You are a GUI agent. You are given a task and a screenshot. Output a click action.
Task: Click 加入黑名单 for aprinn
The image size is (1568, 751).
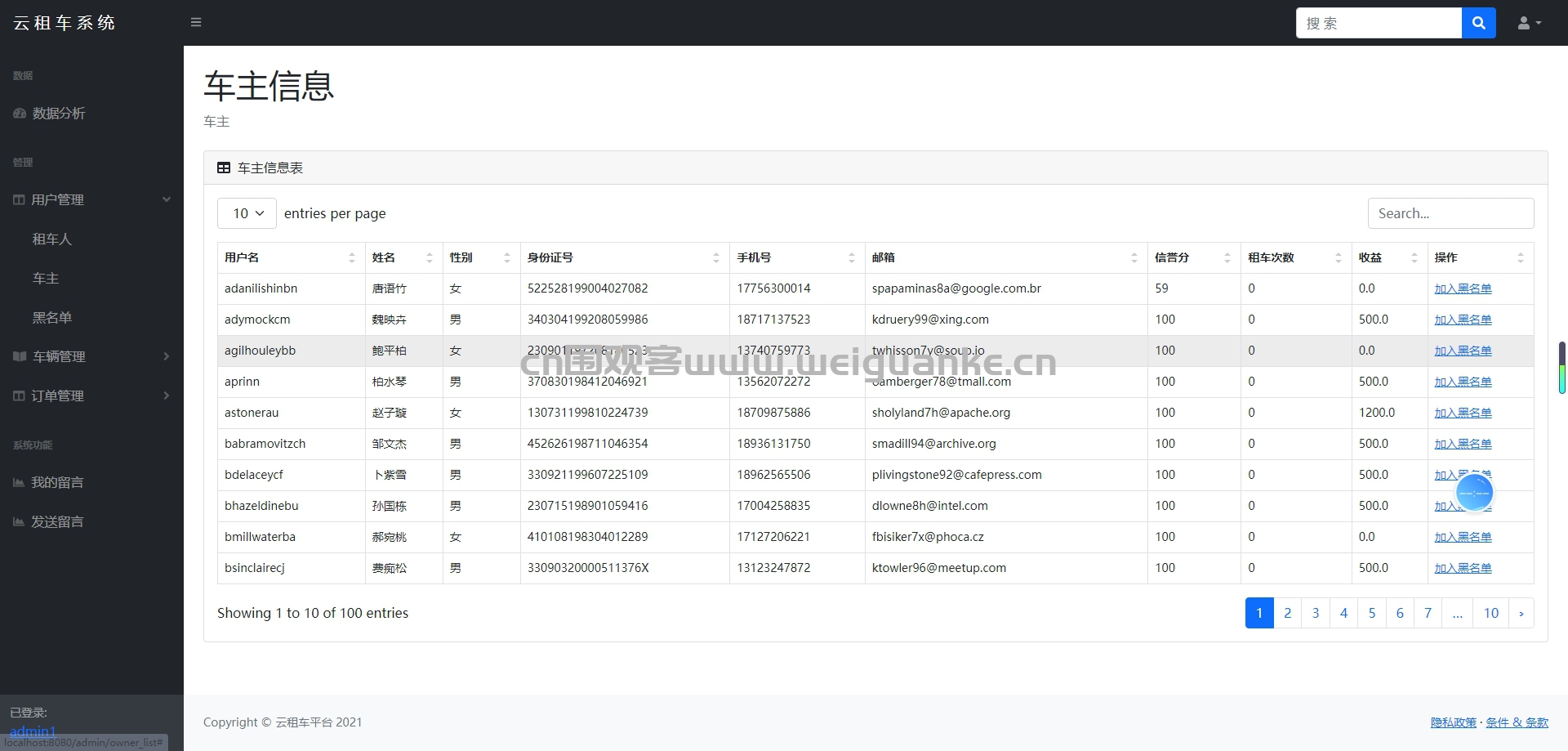click(x=1463, y=382)
